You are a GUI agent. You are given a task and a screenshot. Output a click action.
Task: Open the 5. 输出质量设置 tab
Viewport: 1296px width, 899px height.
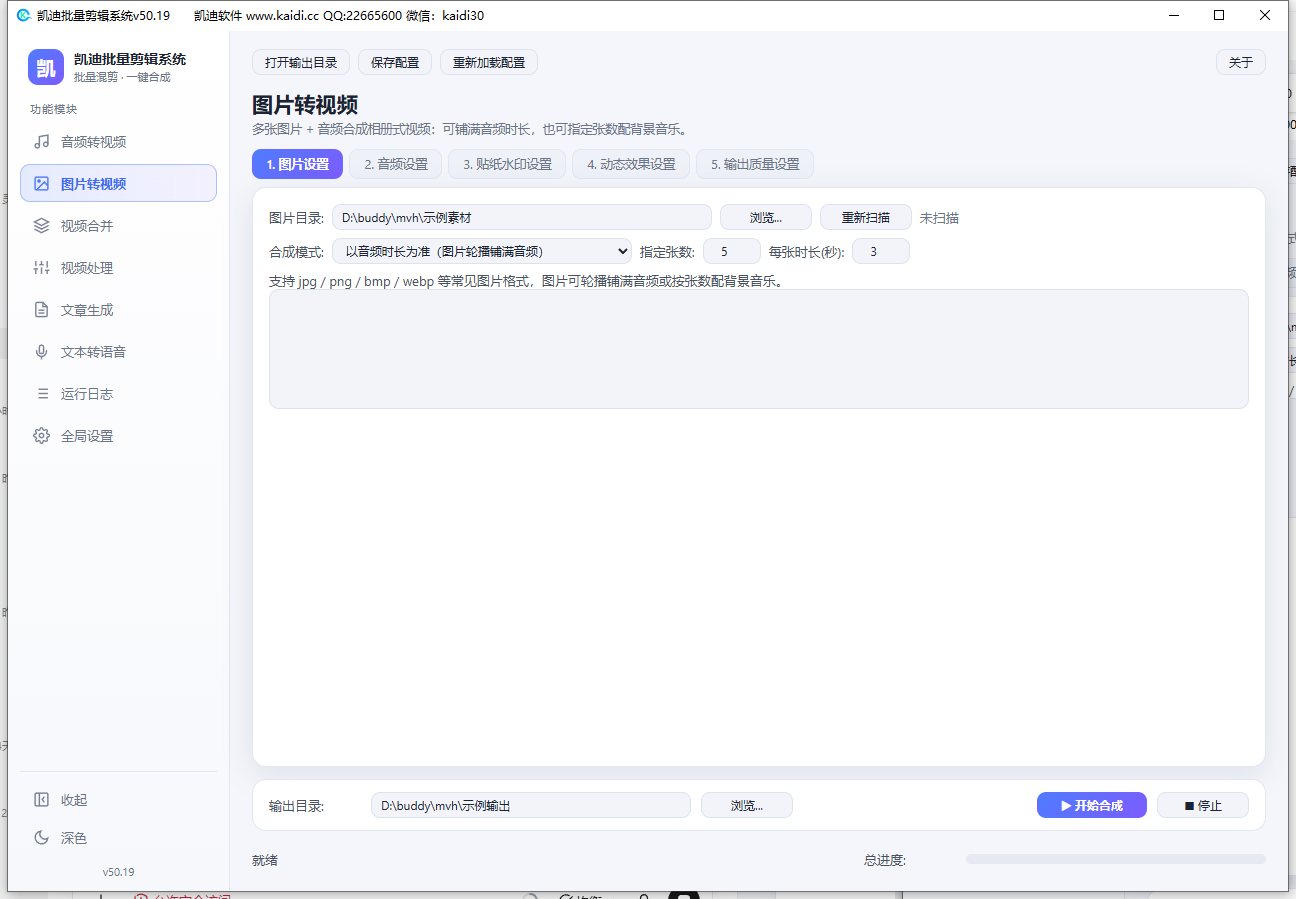[x=755, y=164]
